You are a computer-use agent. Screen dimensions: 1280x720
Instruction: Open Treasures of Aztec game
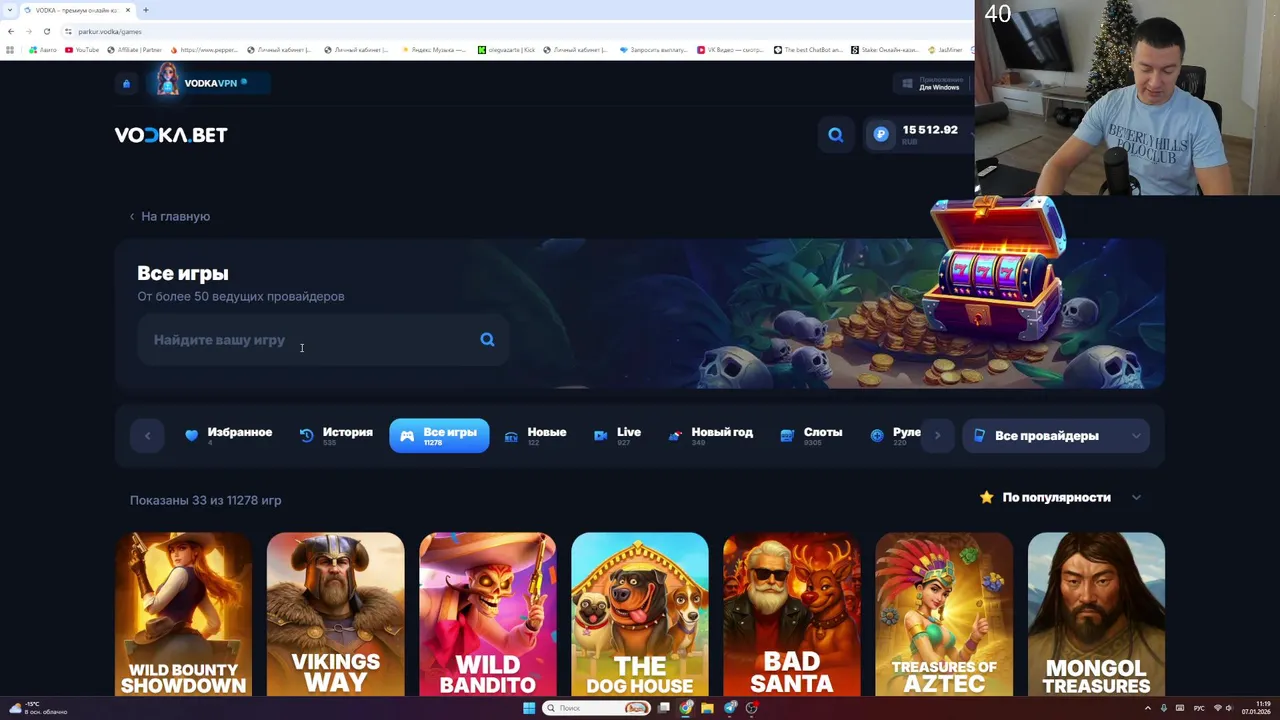pos(944,614)
